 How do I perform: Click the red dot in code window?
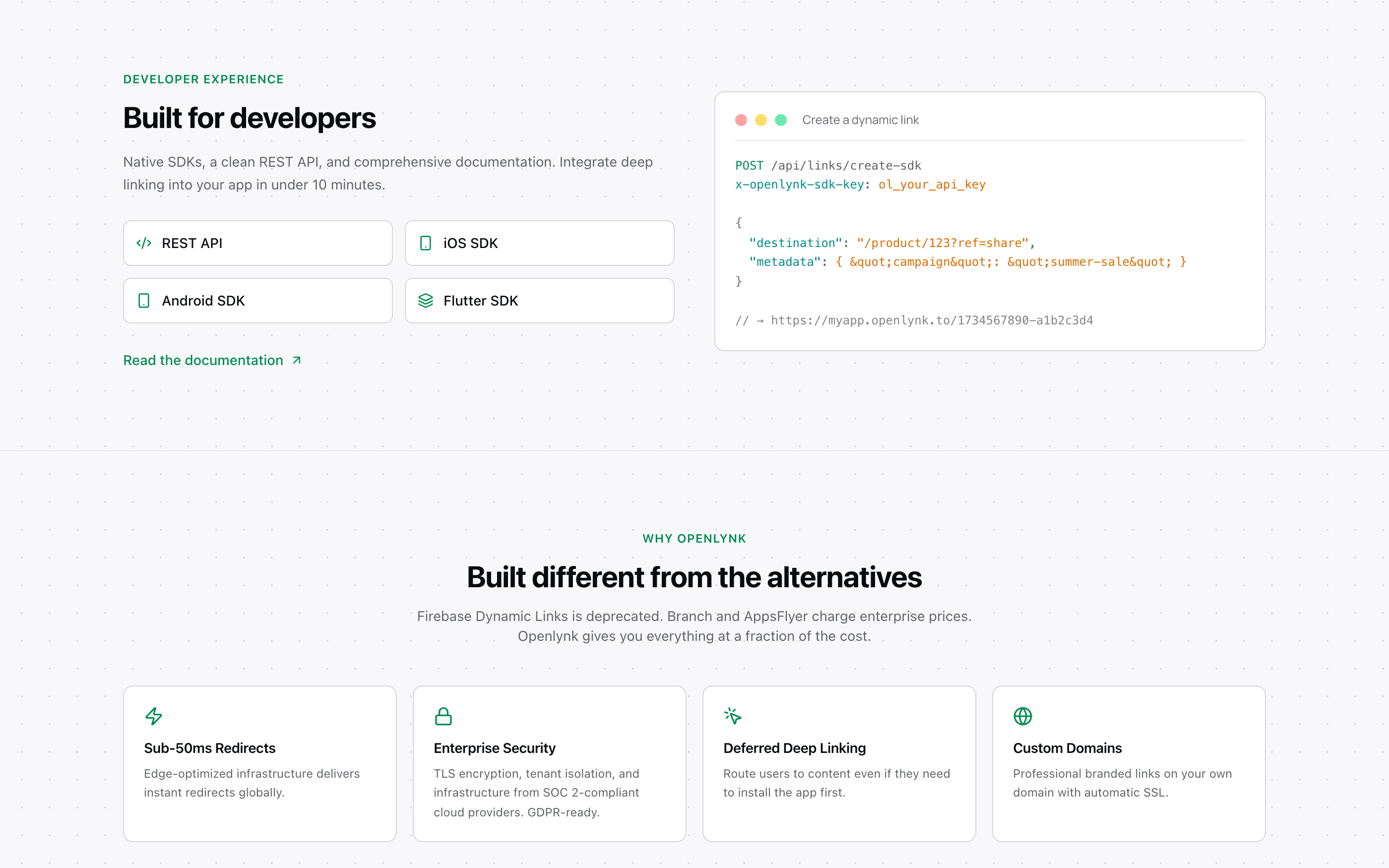741,120
